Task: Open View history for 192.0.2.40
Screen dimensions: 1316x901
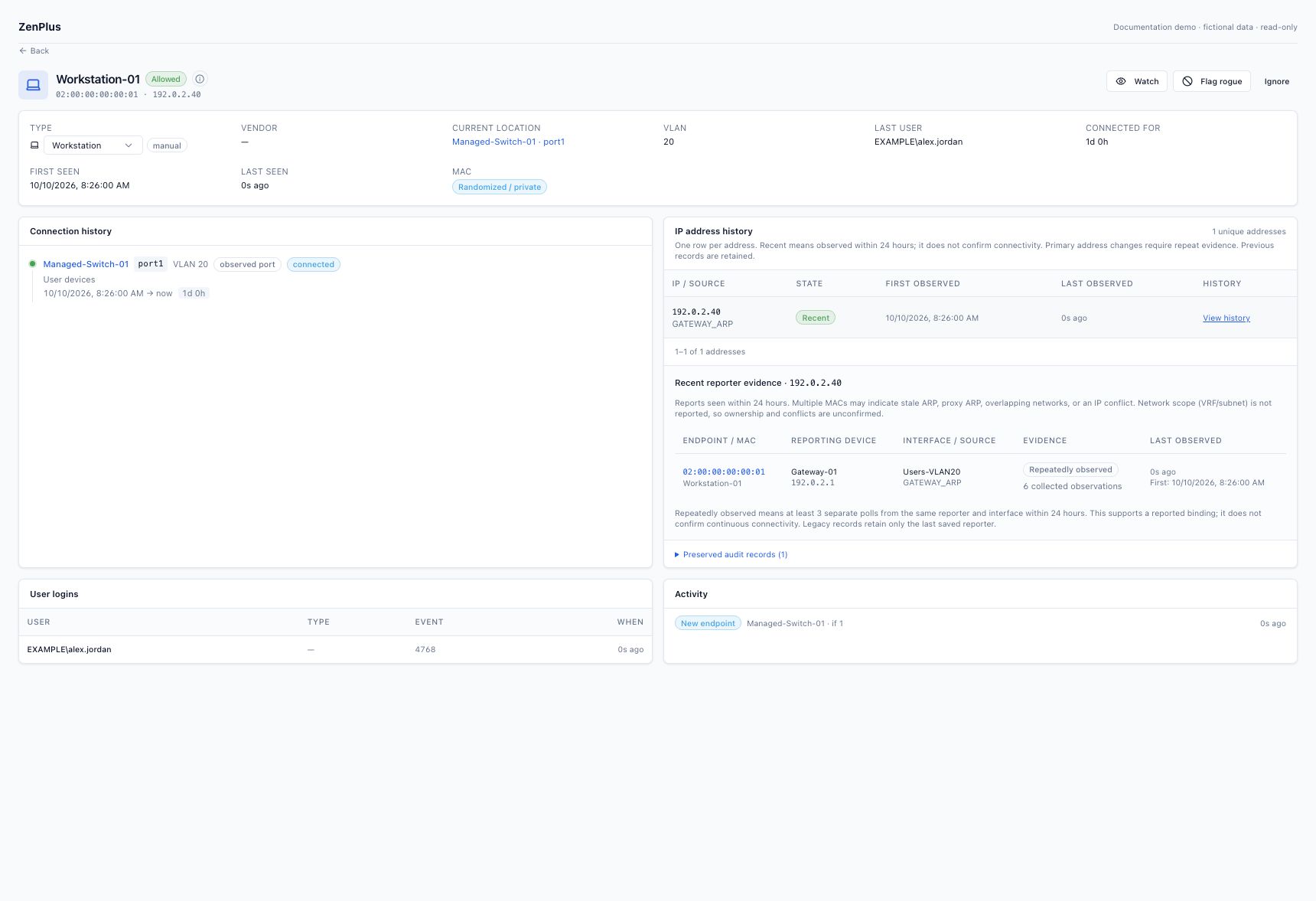Action: coord(1226,318)
